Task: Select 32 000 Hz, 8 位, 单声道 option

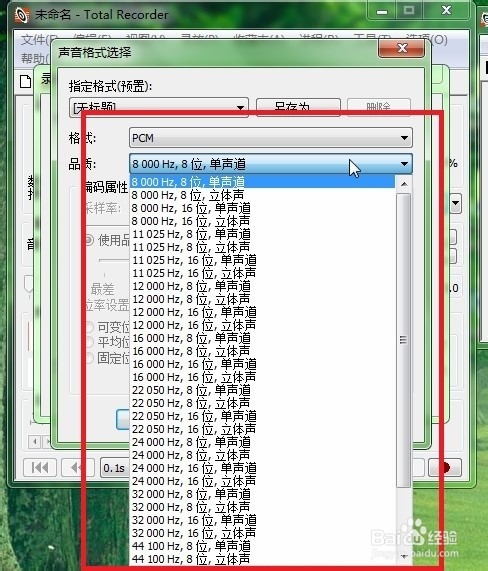Action: [x=262, y=493]
